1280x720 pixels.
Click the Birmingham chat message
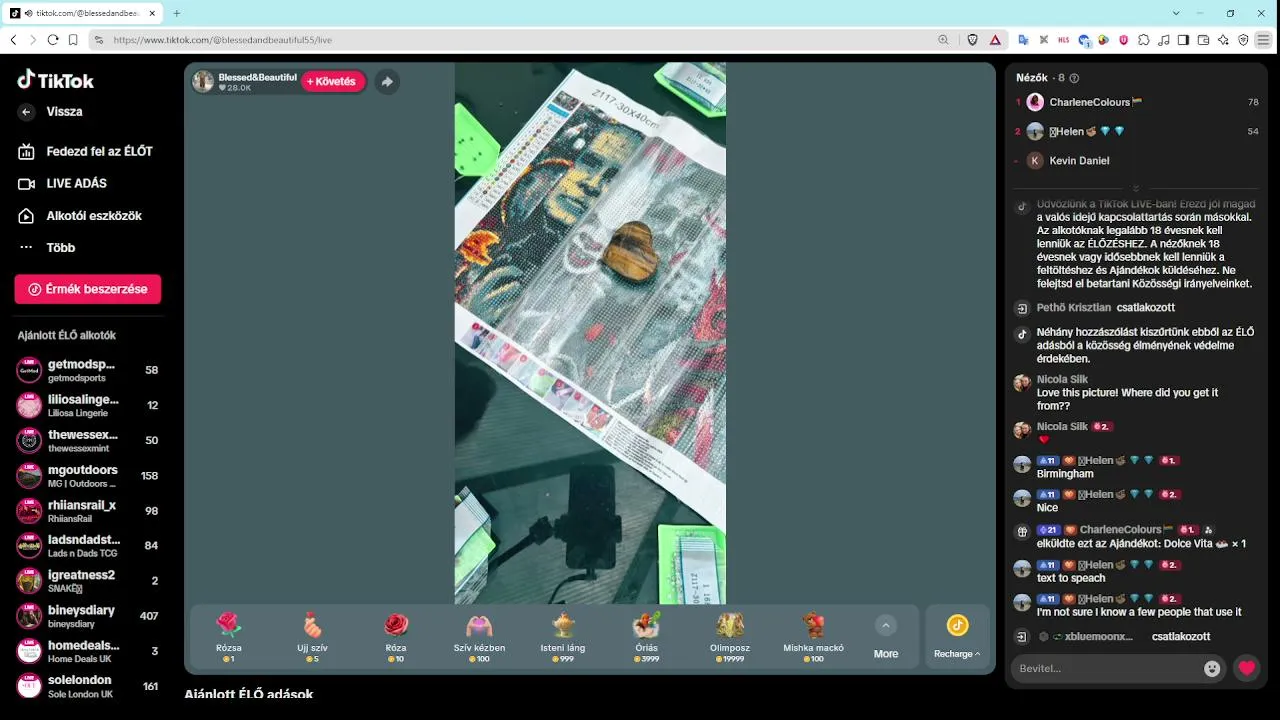point(1065,474)
